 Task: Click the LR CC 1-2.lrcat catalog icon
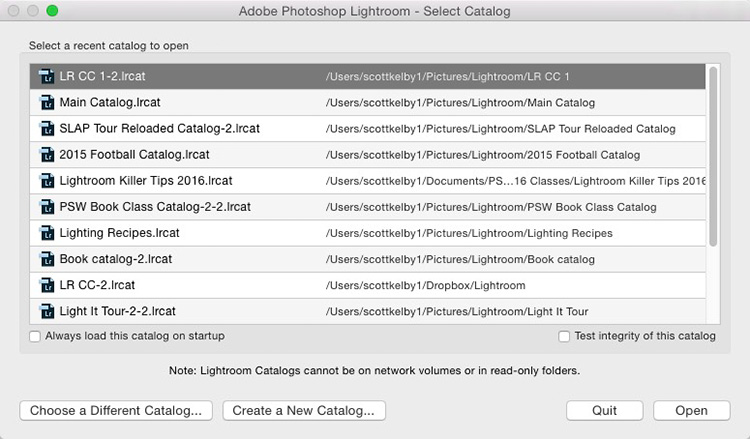47,76
